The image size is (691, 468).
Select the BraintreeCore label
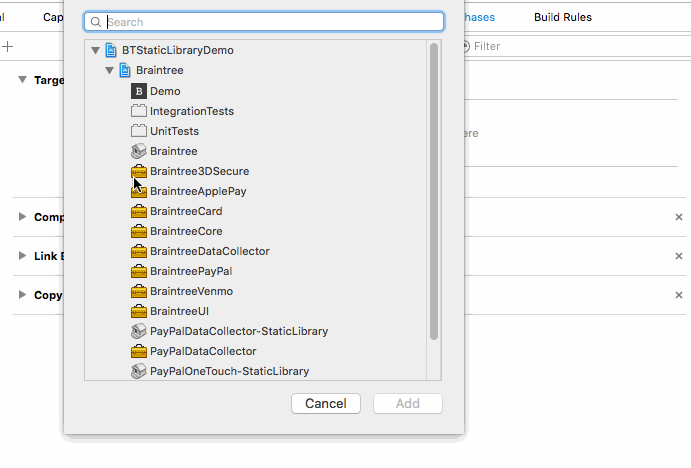point(186,231)
